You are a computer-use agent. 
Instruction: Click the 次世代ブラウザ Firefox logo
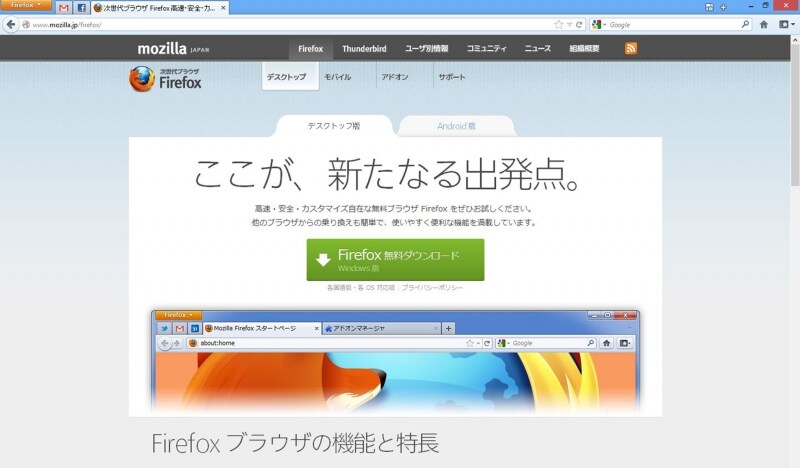(x=165, y=79)
